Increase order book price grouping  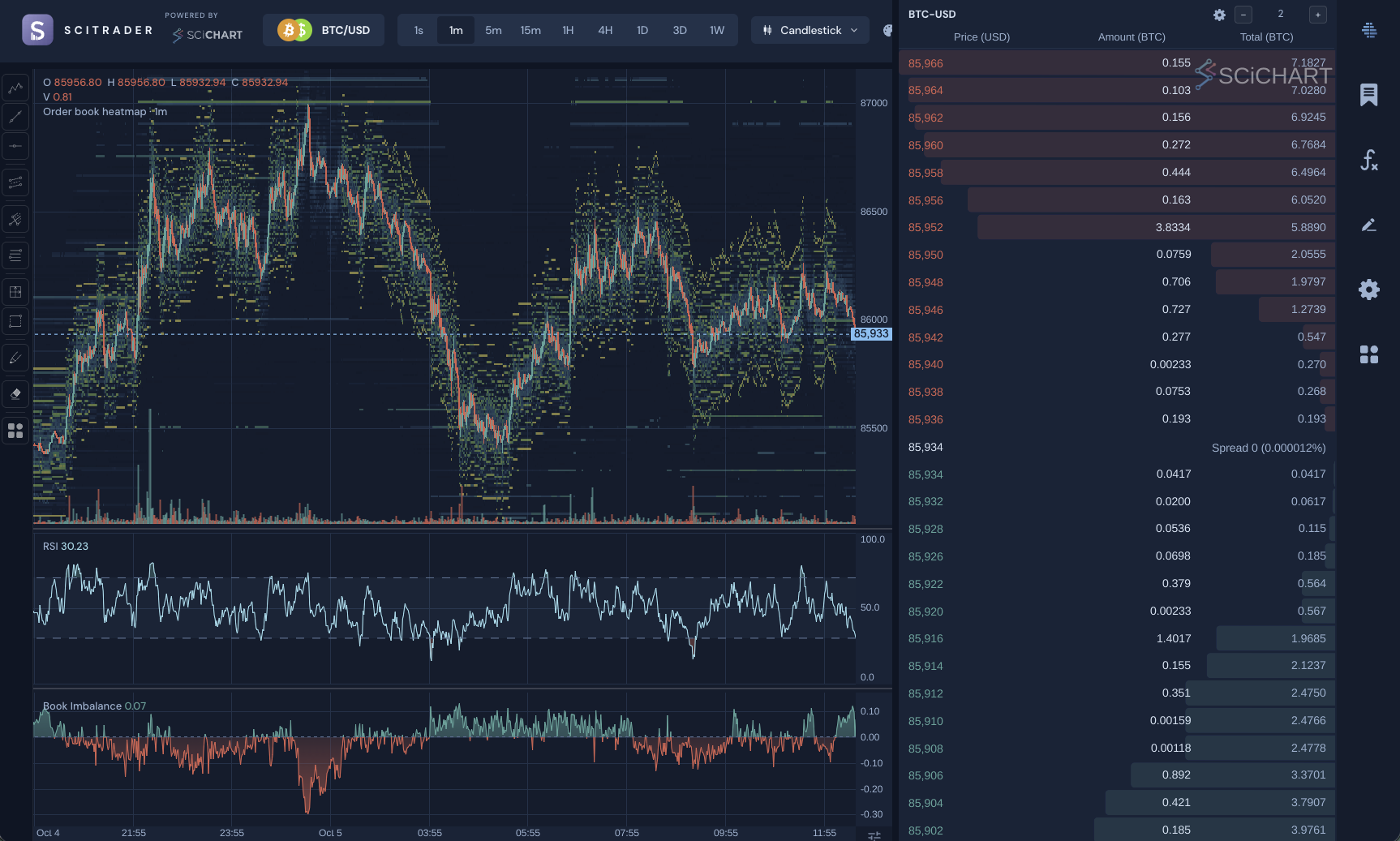(x=1318, y=15)
